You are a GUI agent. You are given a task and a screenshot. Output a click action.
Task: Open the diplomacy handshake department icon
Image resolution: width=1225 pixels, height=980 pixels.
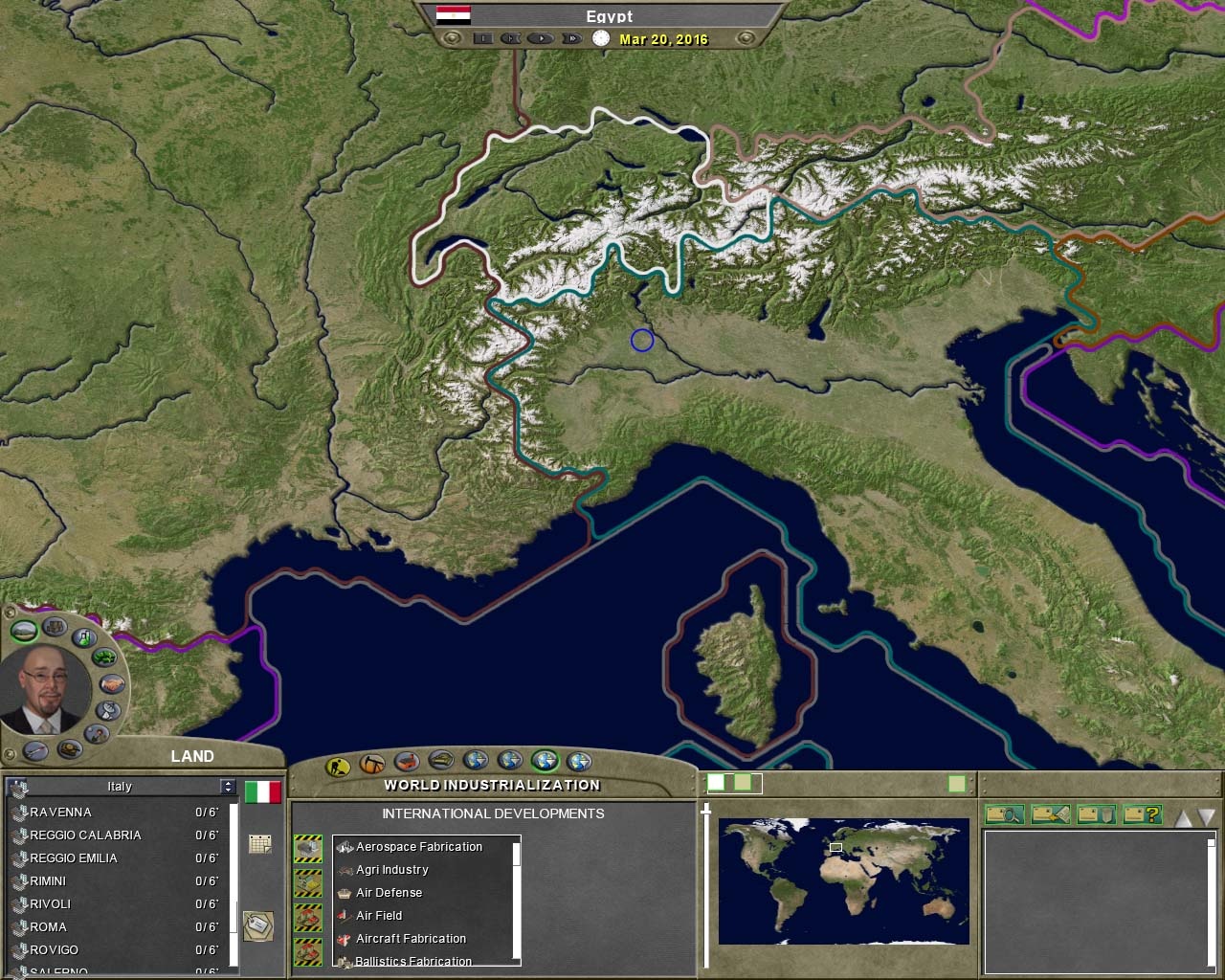point(112,684)
